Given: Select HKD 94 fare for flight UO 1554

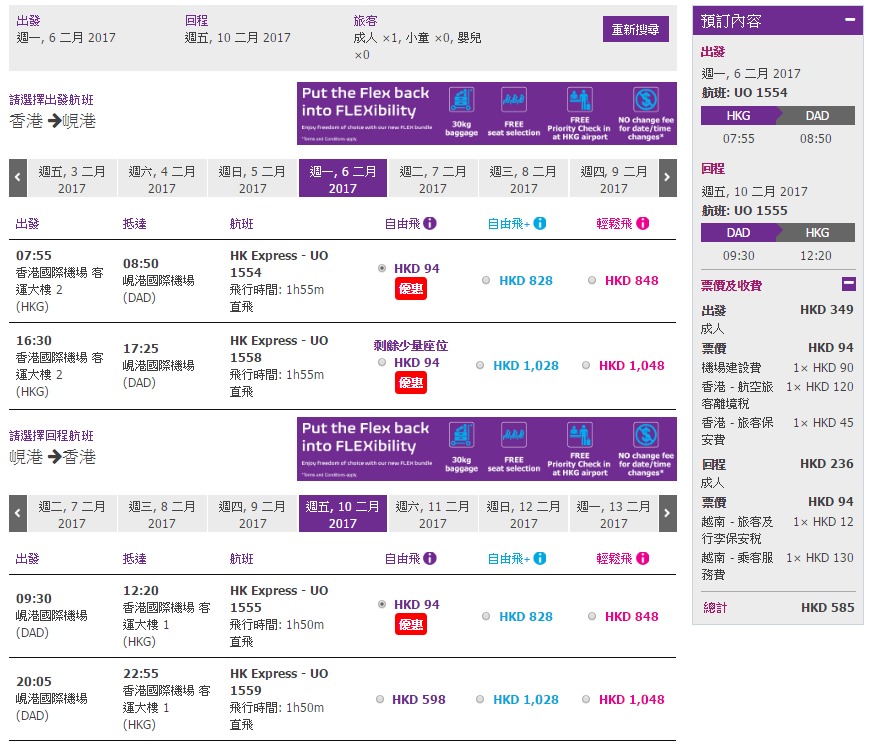Looking at the screenshot, I should point(382,268).
